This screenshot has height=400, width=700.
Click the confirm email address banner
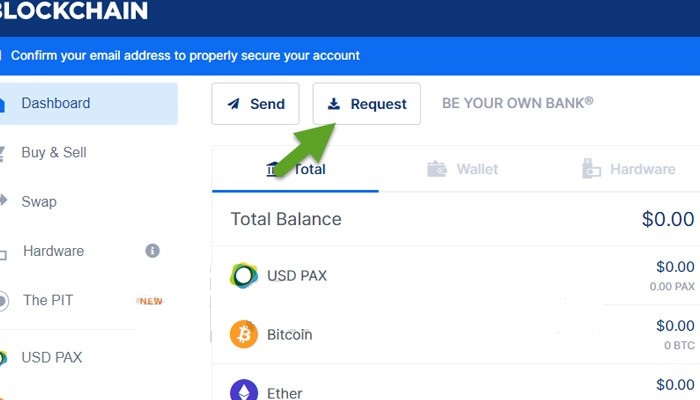pos(350,56)
